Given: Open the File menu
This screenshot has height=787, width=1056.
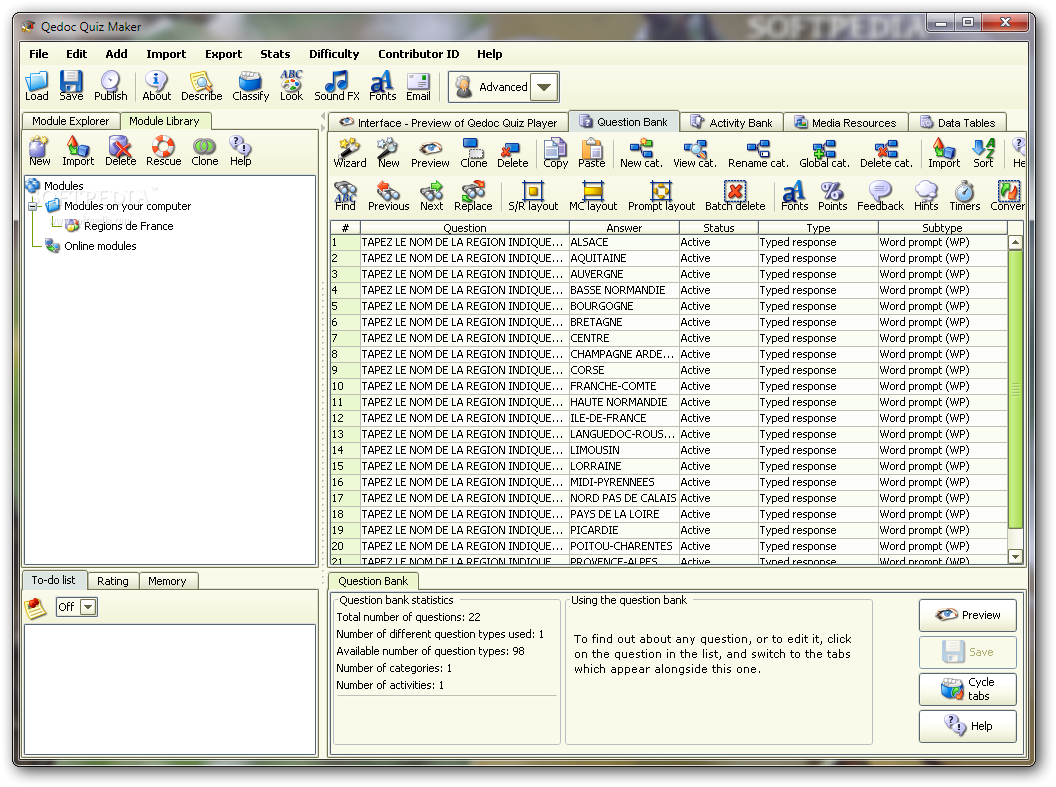Looking at the screenshot, I should [38, 54].
